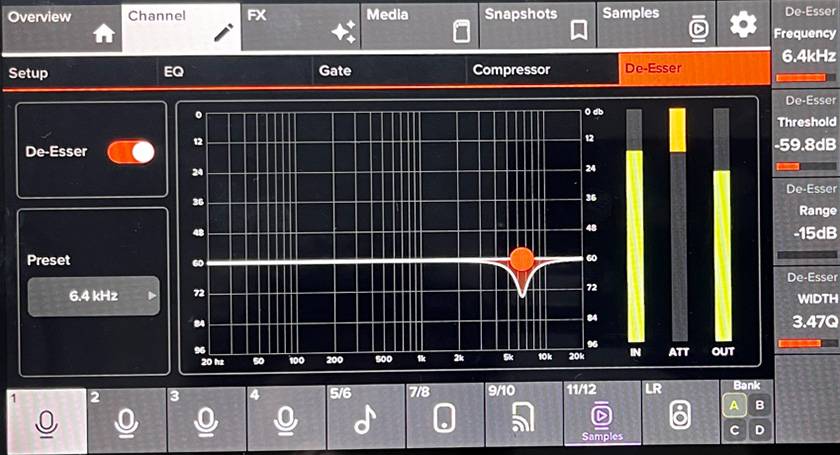
Task: Open the Snapshots page
Action: [537, 25]
